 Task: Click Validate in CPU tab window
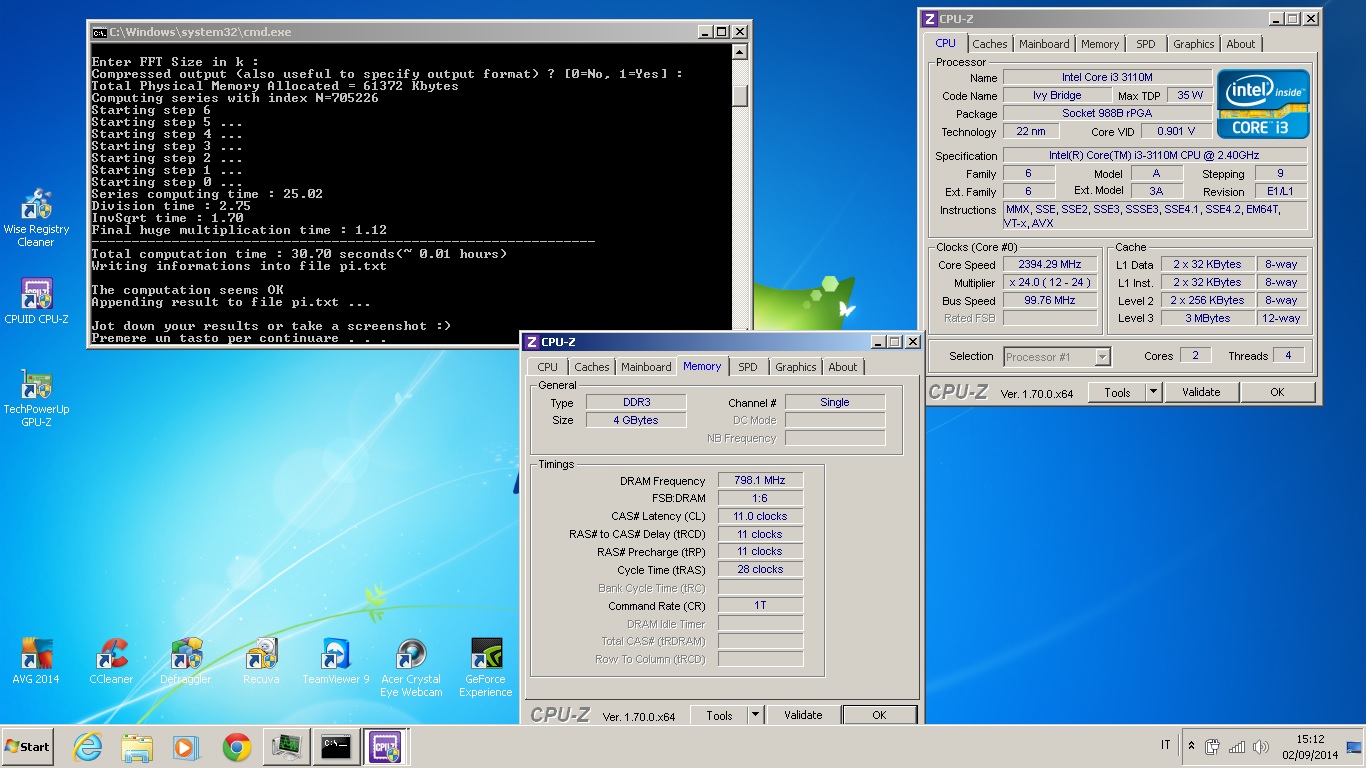pos(1201,392)
